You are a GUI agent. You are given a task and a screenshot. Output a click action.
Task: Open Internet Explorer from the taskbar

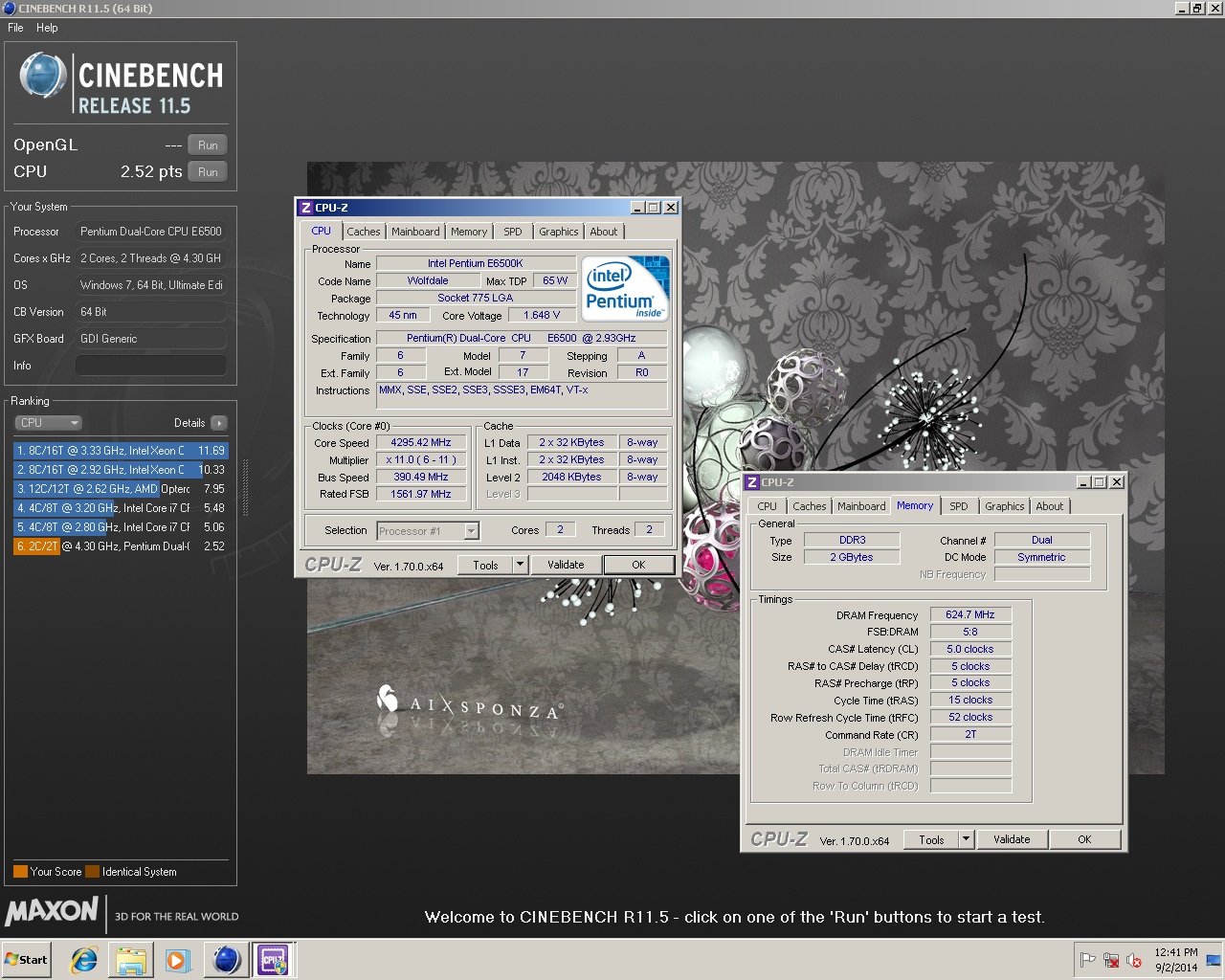click(84, 960)
